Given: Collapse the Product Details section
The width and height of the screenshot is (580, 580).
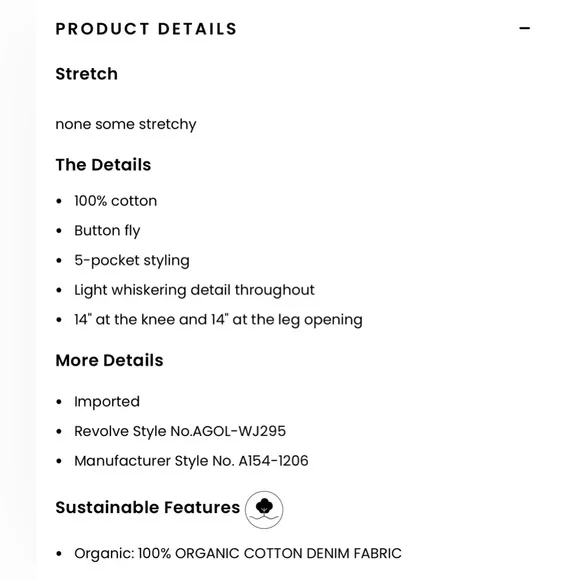Looking at the screenshot, I should point(524,28).
